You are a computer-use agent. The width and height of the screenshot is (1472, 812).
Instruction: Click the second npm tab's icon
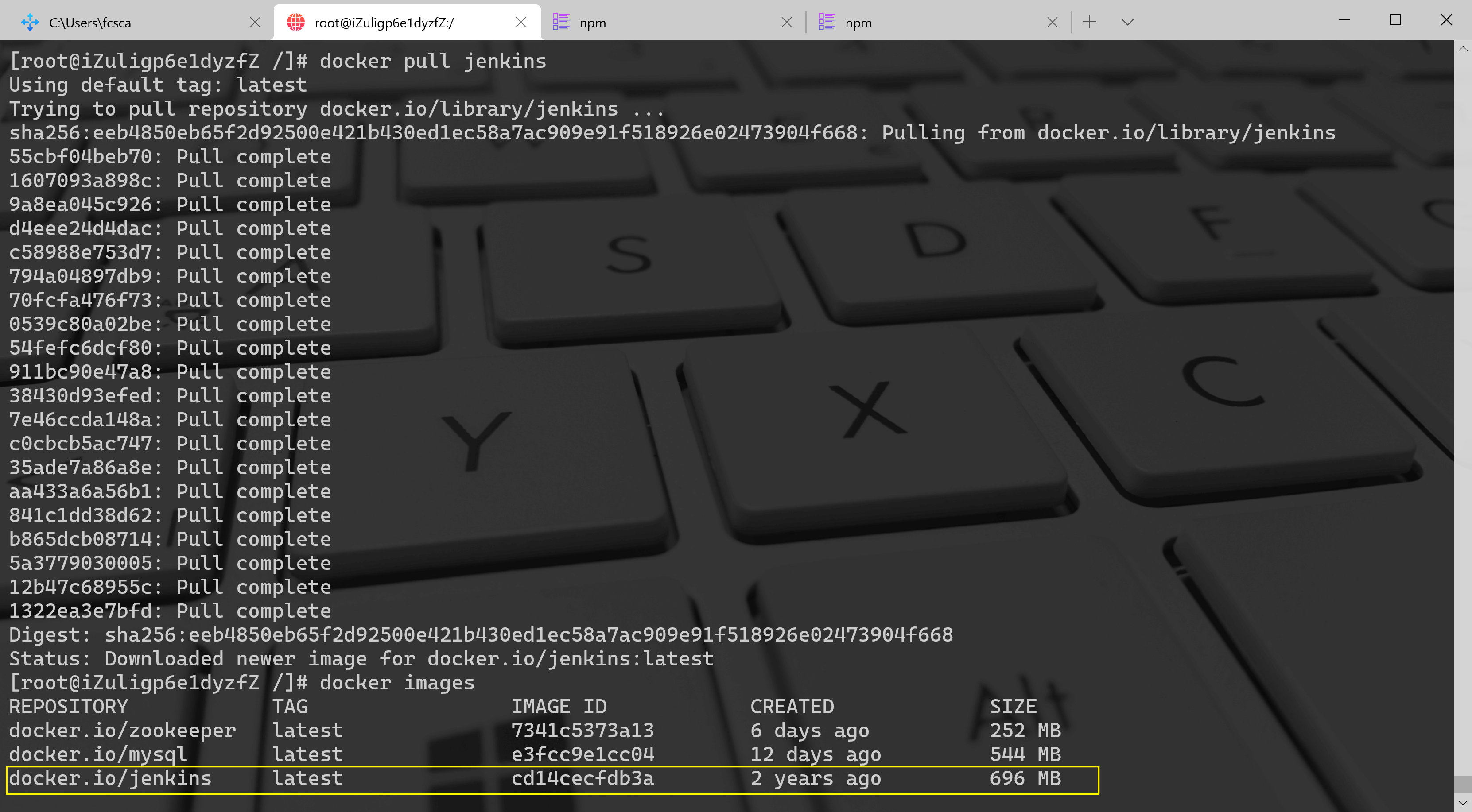[x=826, y=22]
